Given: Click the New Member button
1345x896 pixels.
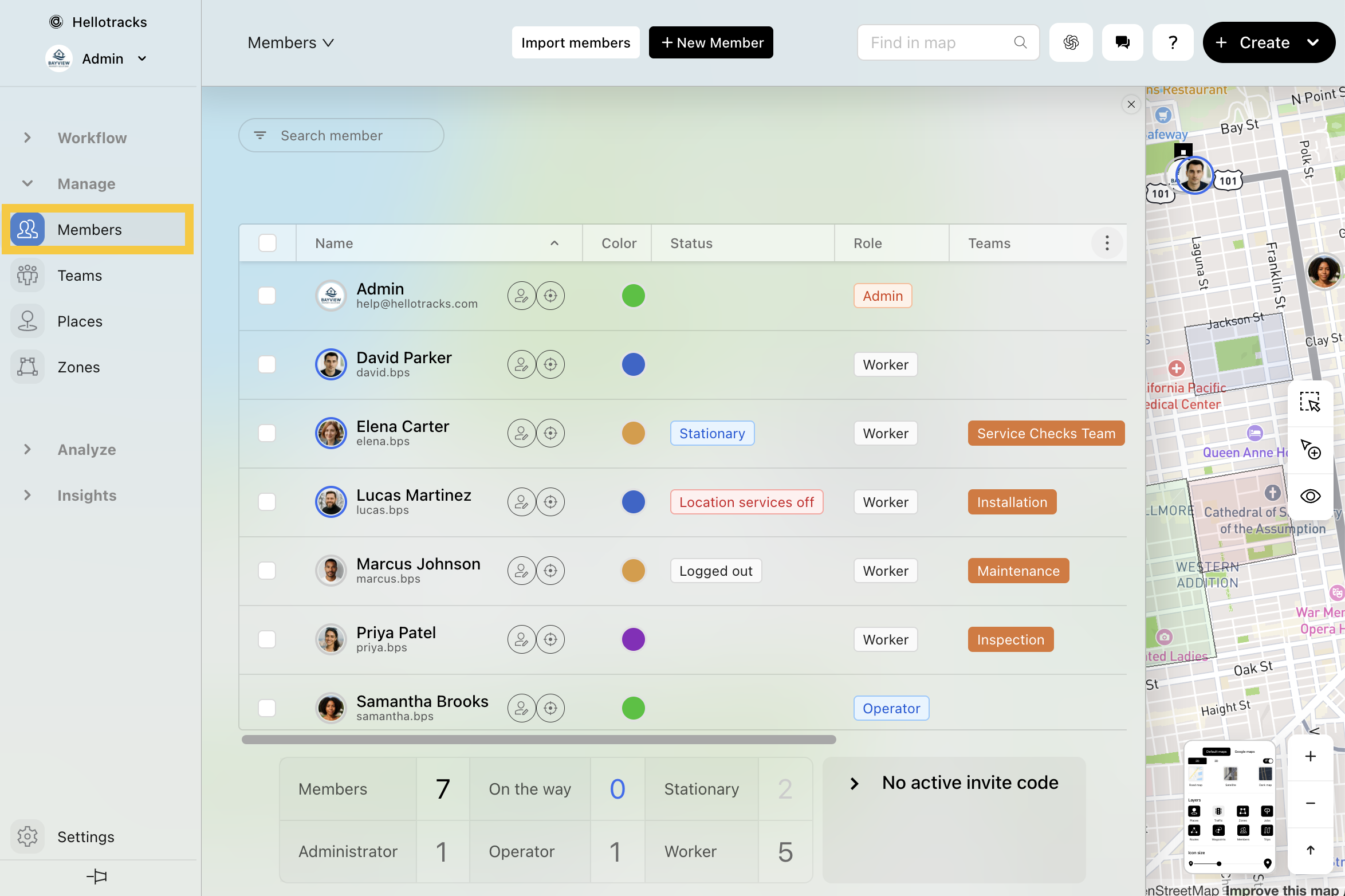Looking at the screenshot, I should click(711, 42).
